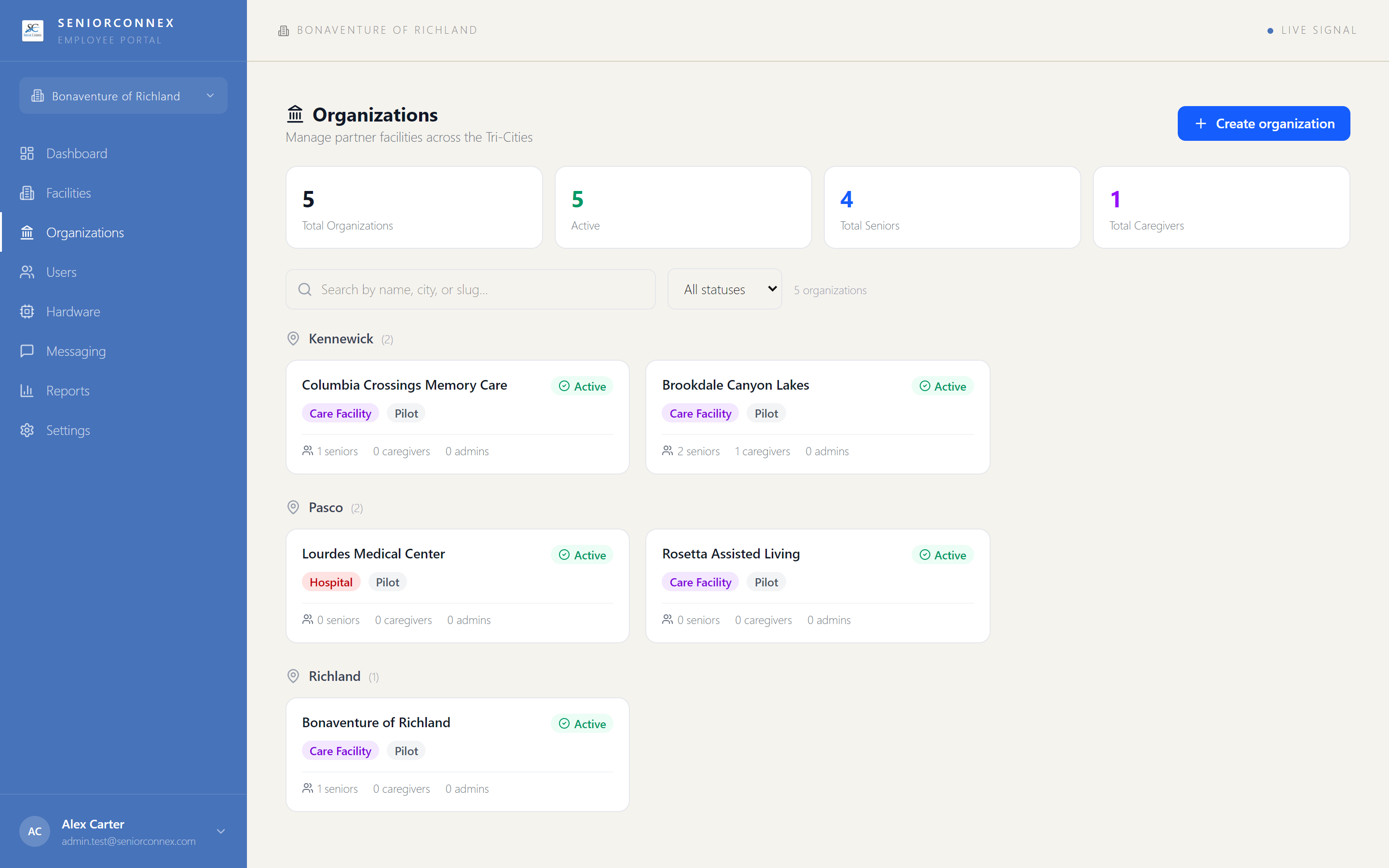Click "0 admins" on Lourdes Medical Center card

point(469,620)
